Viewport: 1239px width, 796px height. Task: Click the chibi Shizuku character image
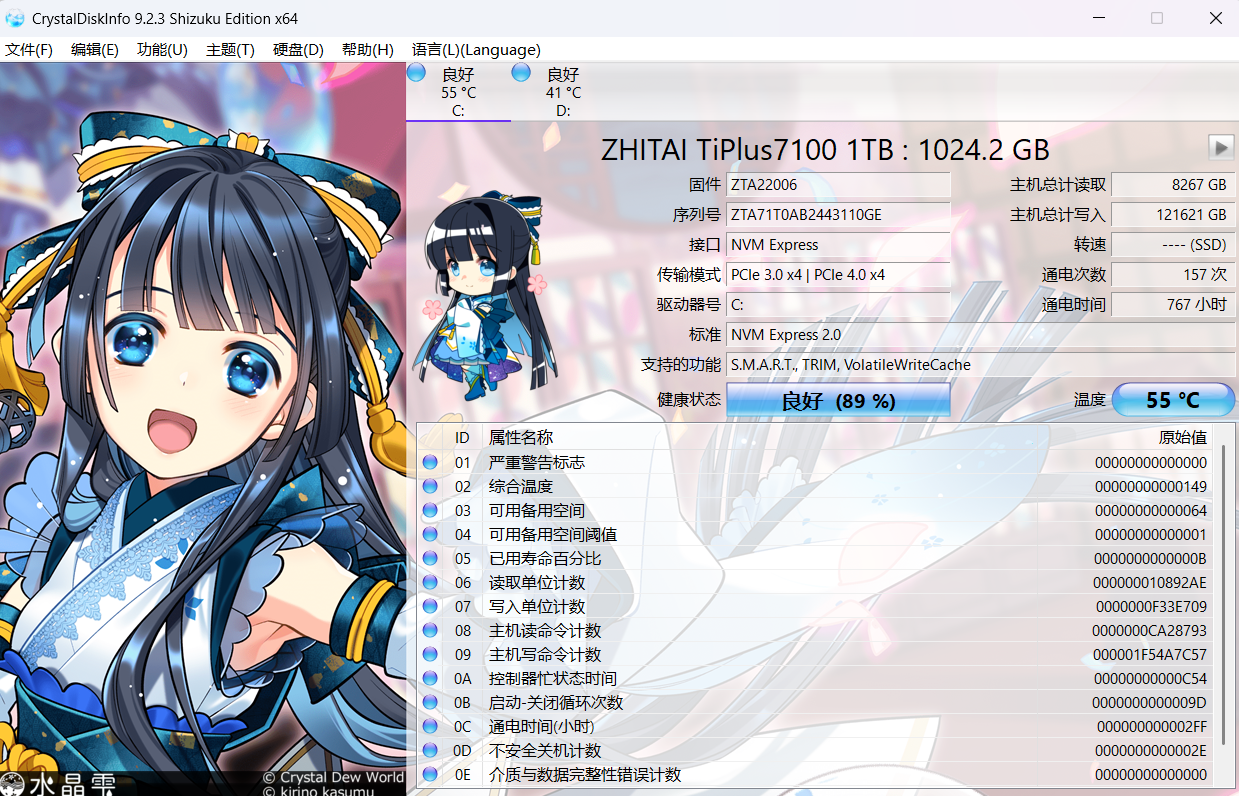[x=483, y=297]
